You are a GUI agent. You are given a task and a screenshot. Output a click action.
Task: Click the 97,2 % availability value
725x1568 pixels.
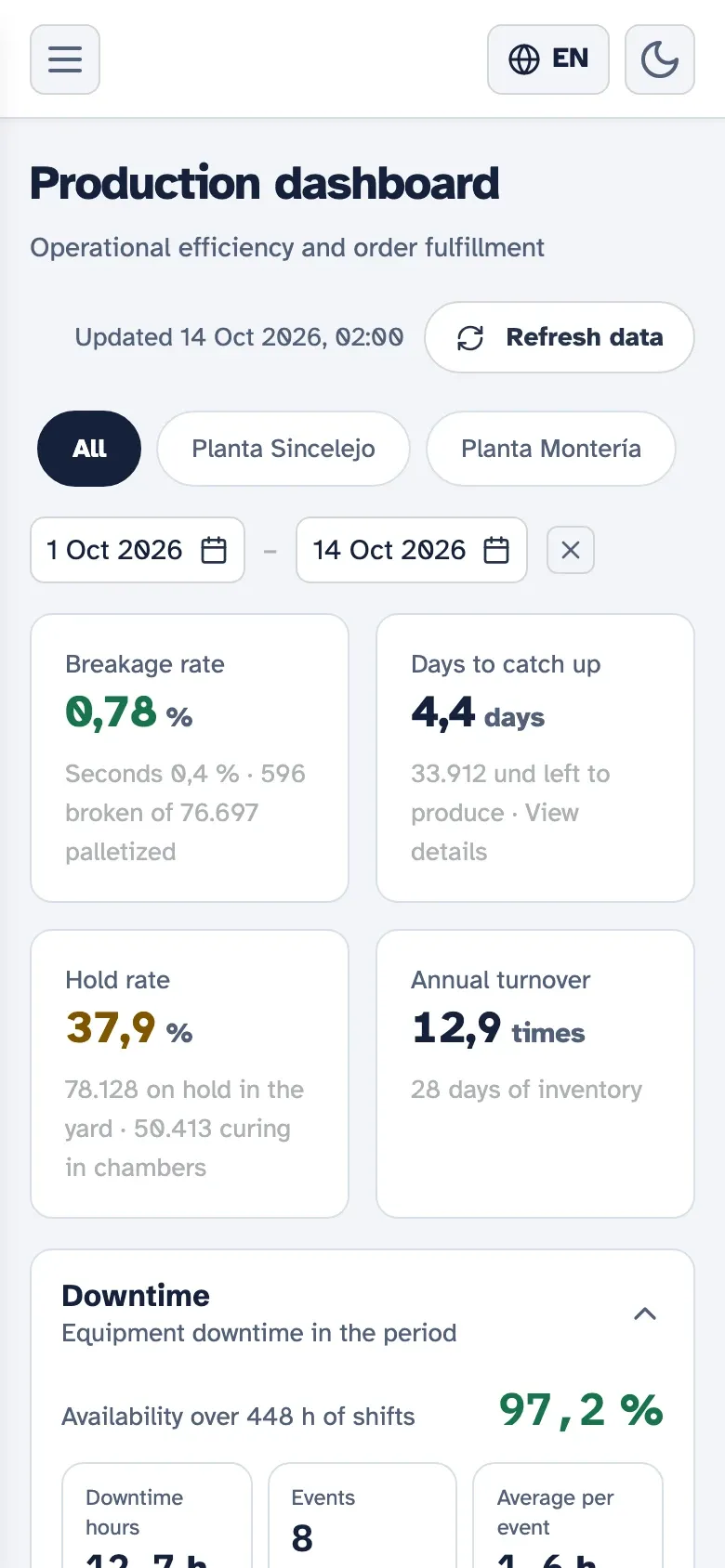point(581,1410)
